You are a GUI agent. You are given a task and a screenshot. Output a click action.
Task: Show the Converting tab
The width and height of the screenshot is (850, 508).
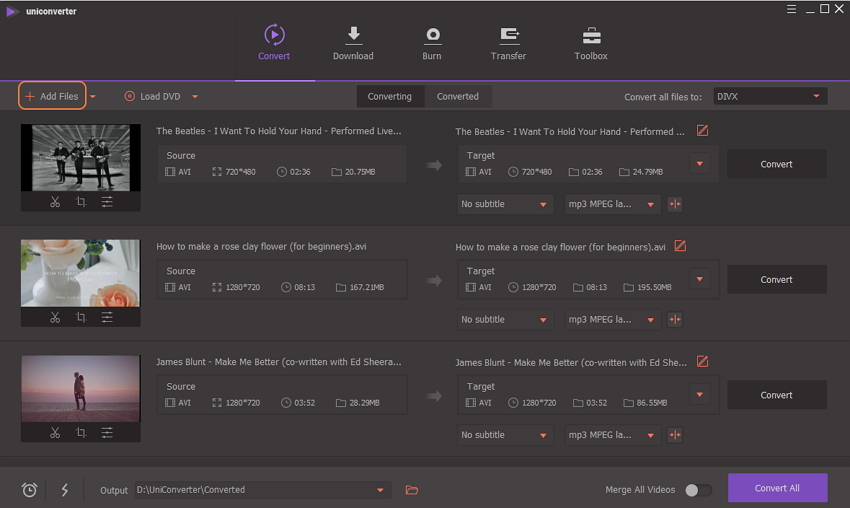pyautogui.click(x=390, y=97)
